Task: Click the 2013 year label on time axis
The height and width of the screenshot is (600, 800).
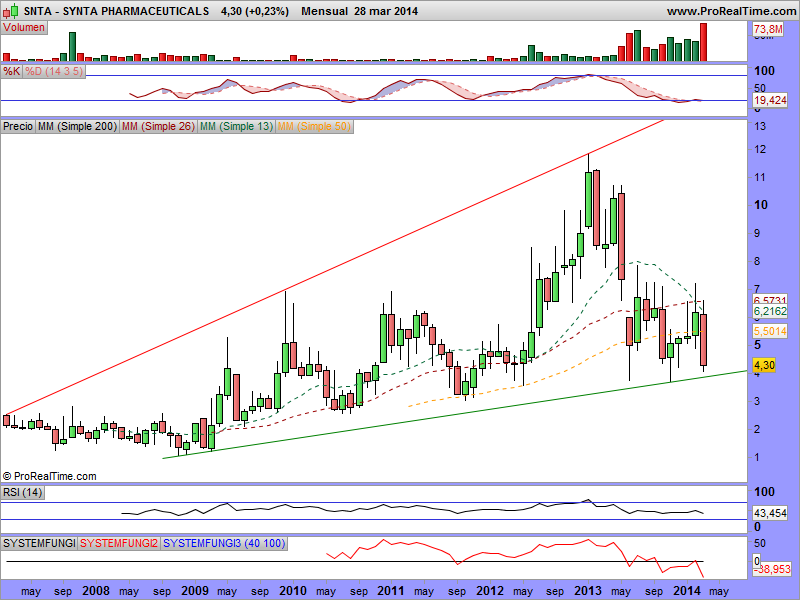Action: [588, 591]
